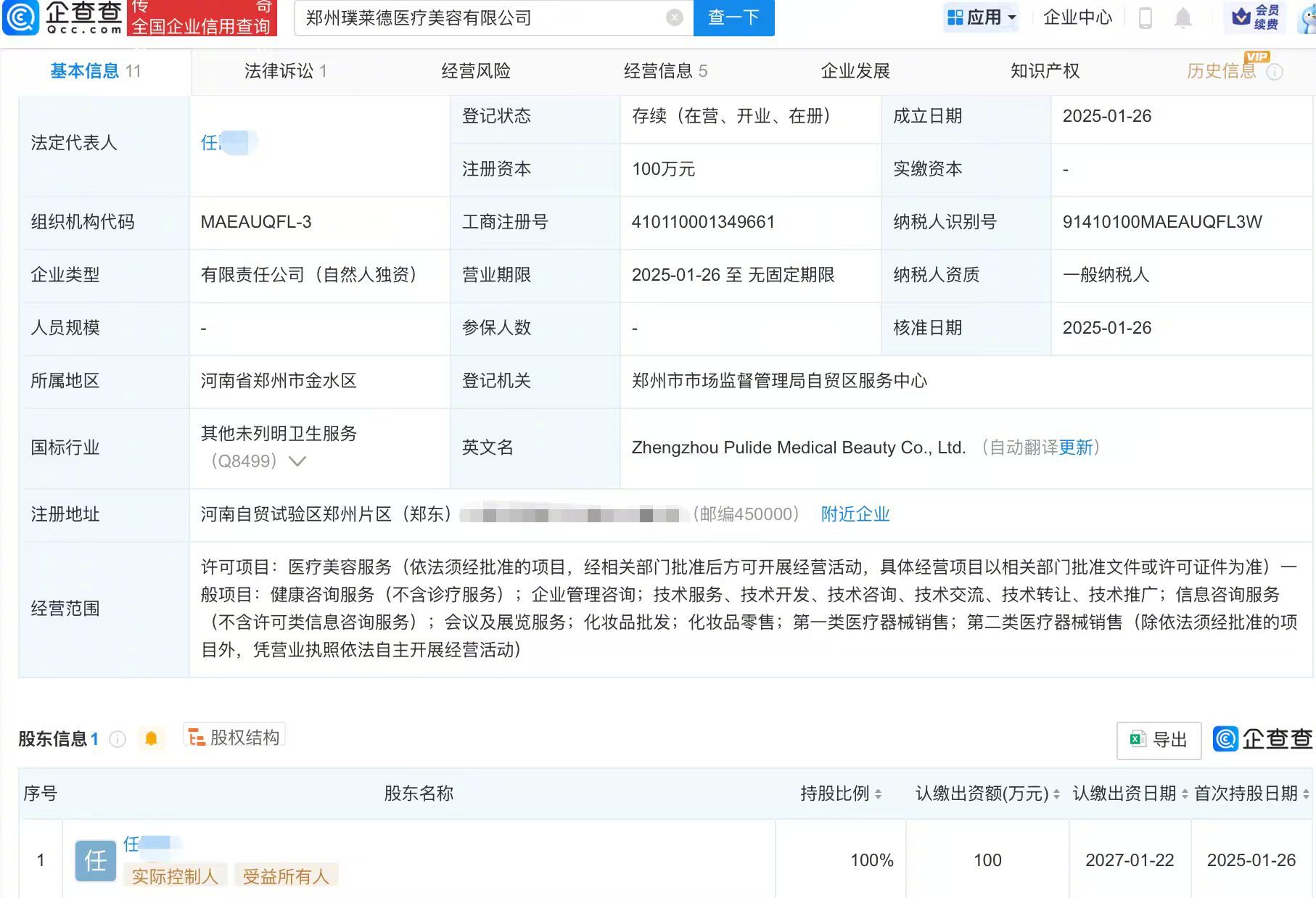This screenshot has height=898, width=1316.
Task: Clear the search box with the X icon
Action: 675,17
